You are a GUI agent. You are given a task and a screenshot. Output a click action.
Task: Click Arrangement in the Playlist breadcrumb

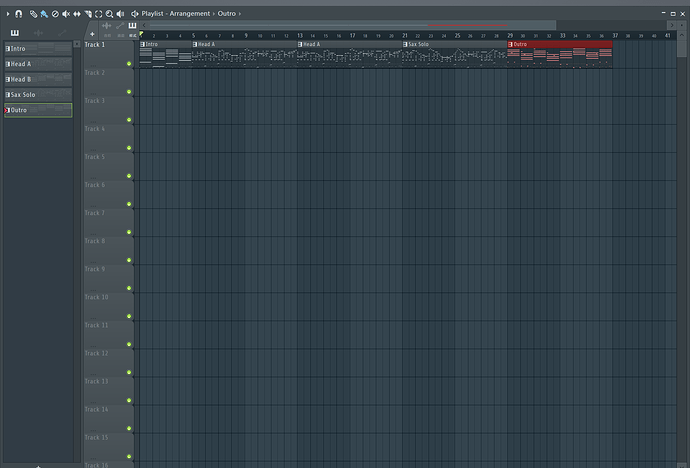[190, 14]
